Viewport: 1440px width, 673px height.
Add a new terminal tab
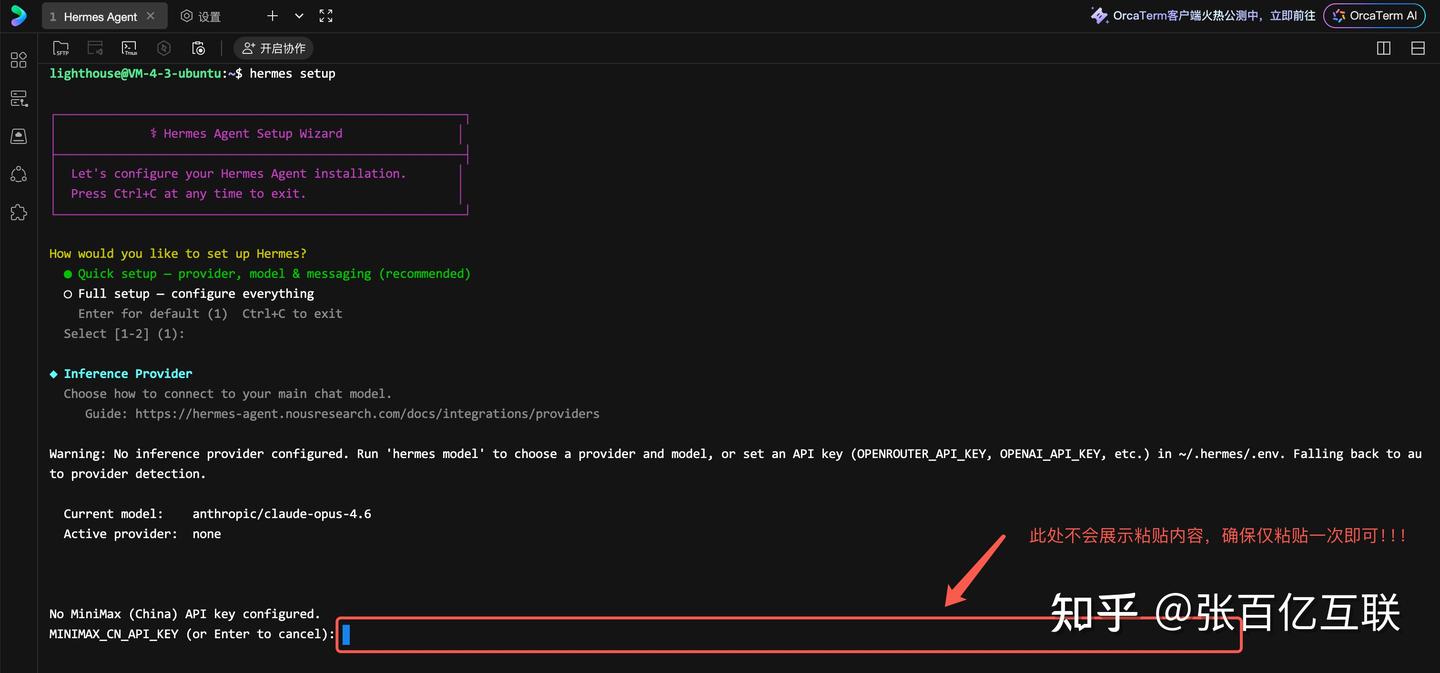(x=272, y=16)
